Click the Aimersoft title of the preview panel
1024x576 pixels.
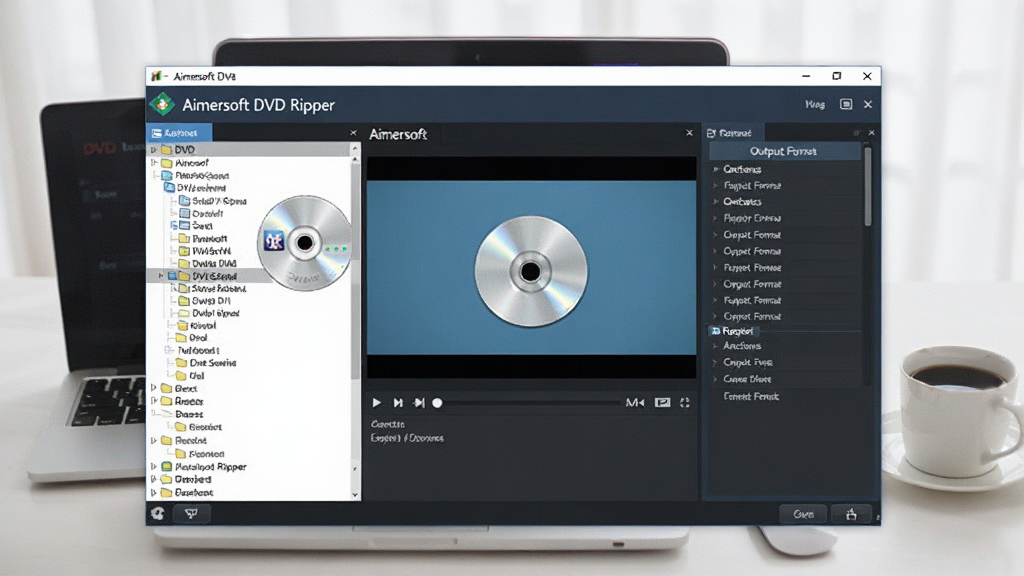point(398,134)
